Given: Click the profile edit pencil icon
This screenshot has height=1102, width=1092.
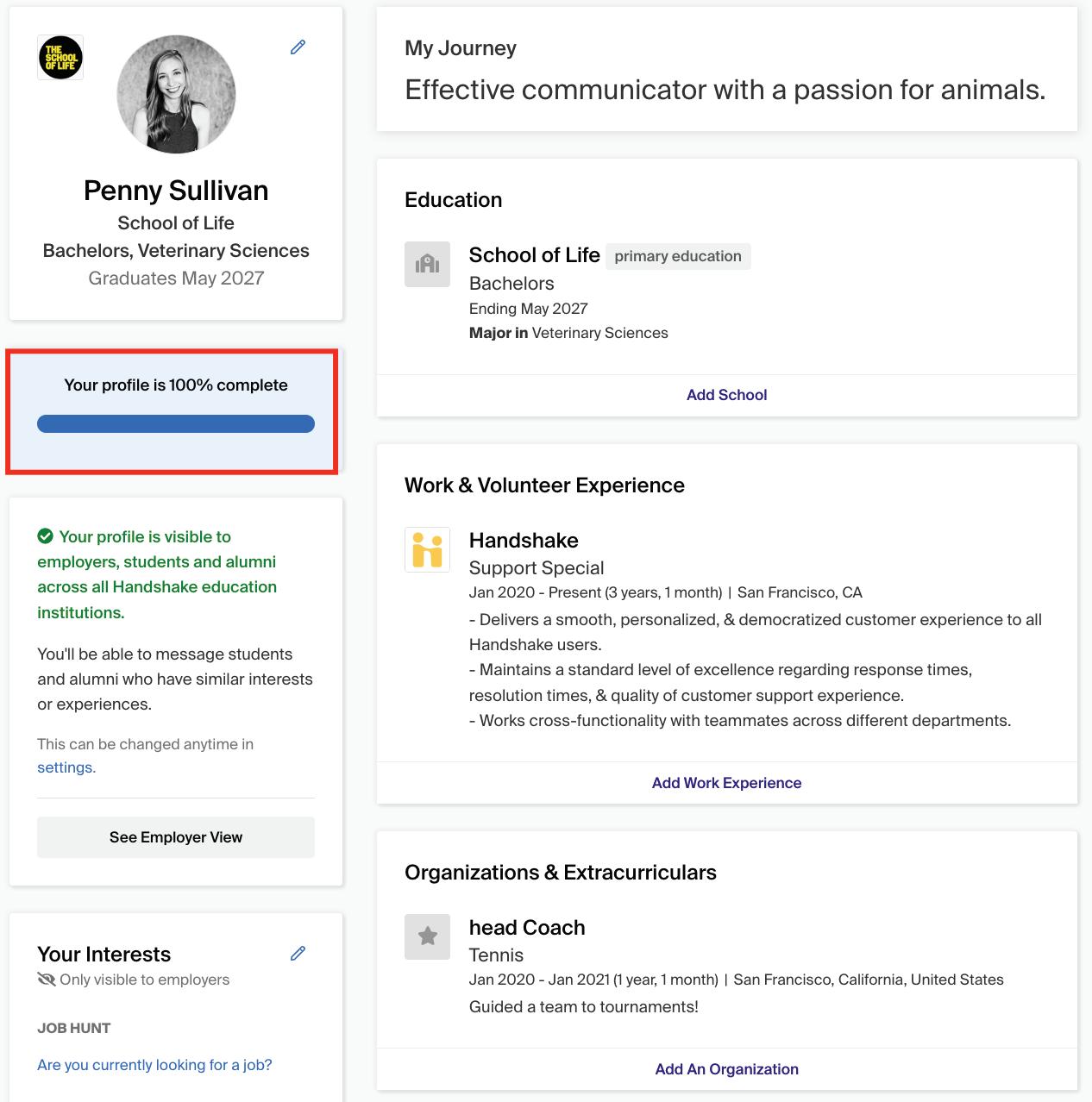Looking at the screenshot, I should (x=298, y=47).
